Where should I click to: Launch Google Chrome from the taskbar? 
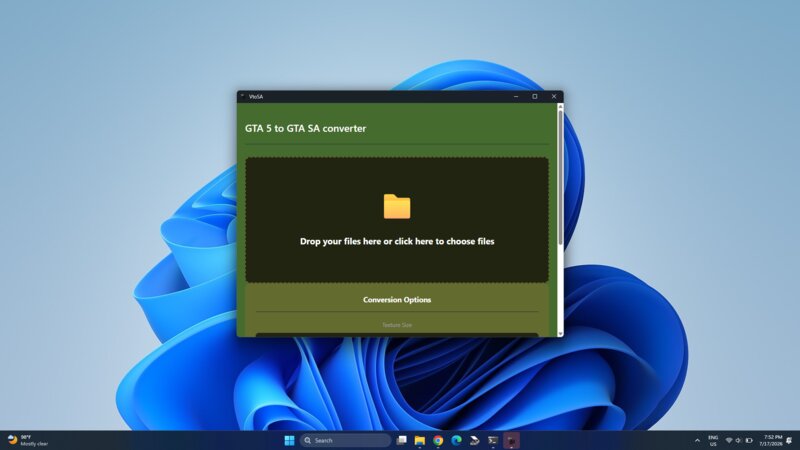pos(438,440)
